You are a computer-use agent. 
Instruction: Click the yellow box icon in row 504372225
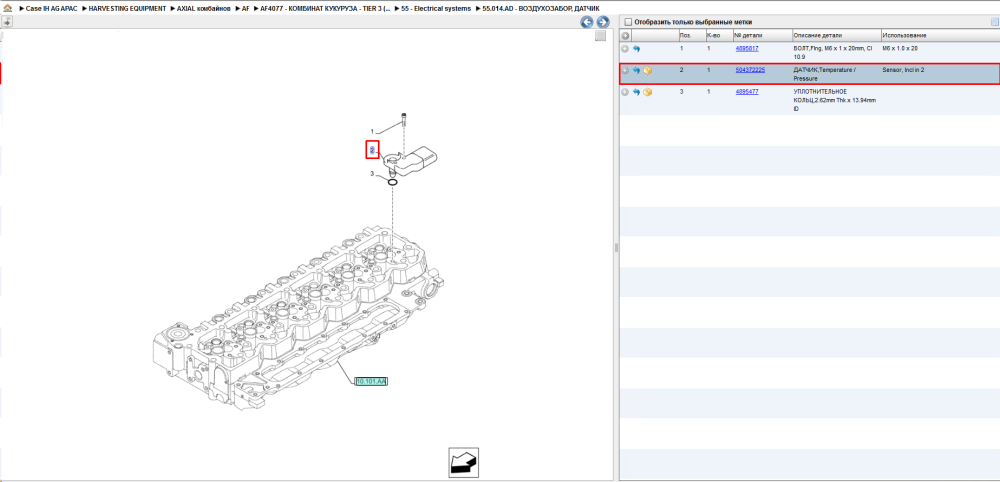click(647, 70)
